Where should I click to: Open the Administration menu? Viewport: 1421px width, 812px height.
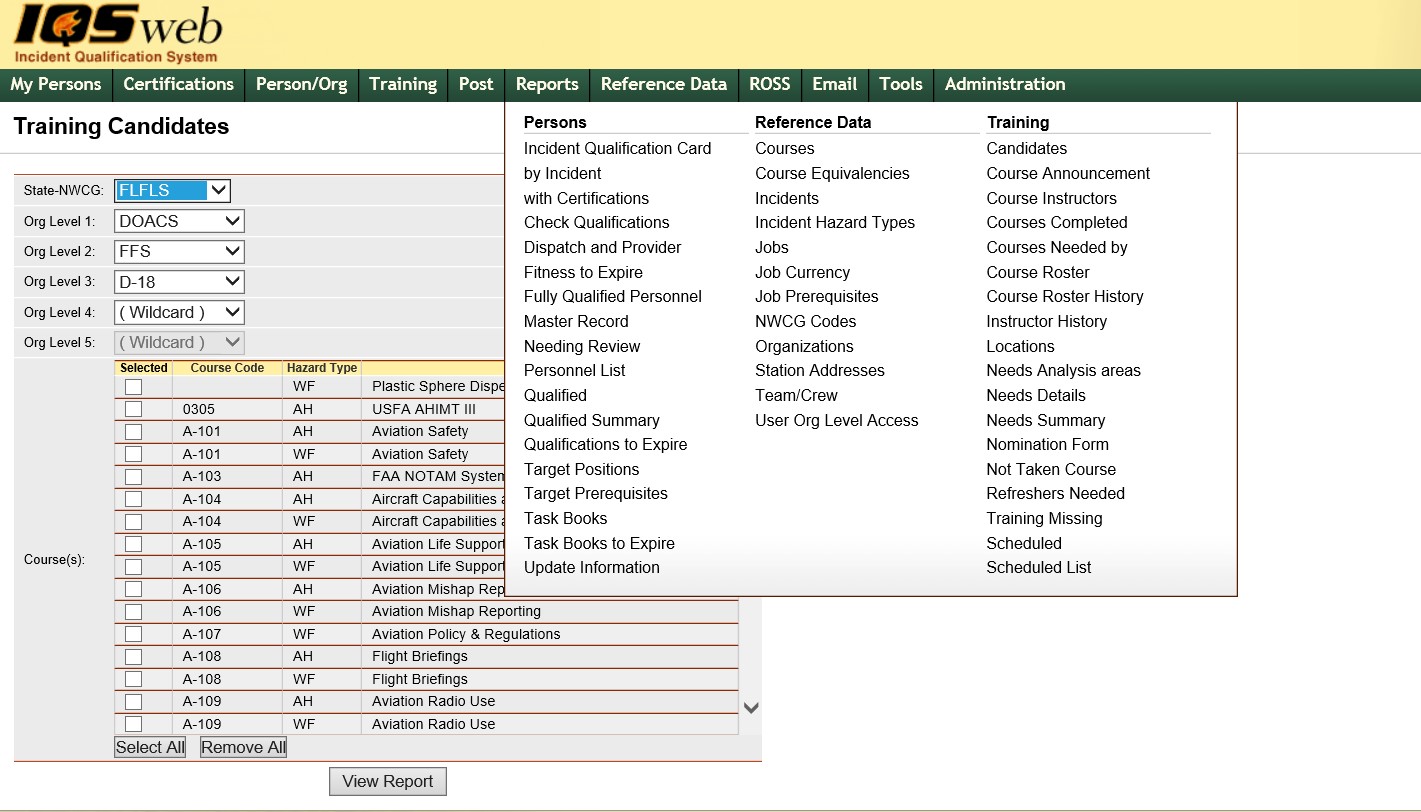point(1005,85)
